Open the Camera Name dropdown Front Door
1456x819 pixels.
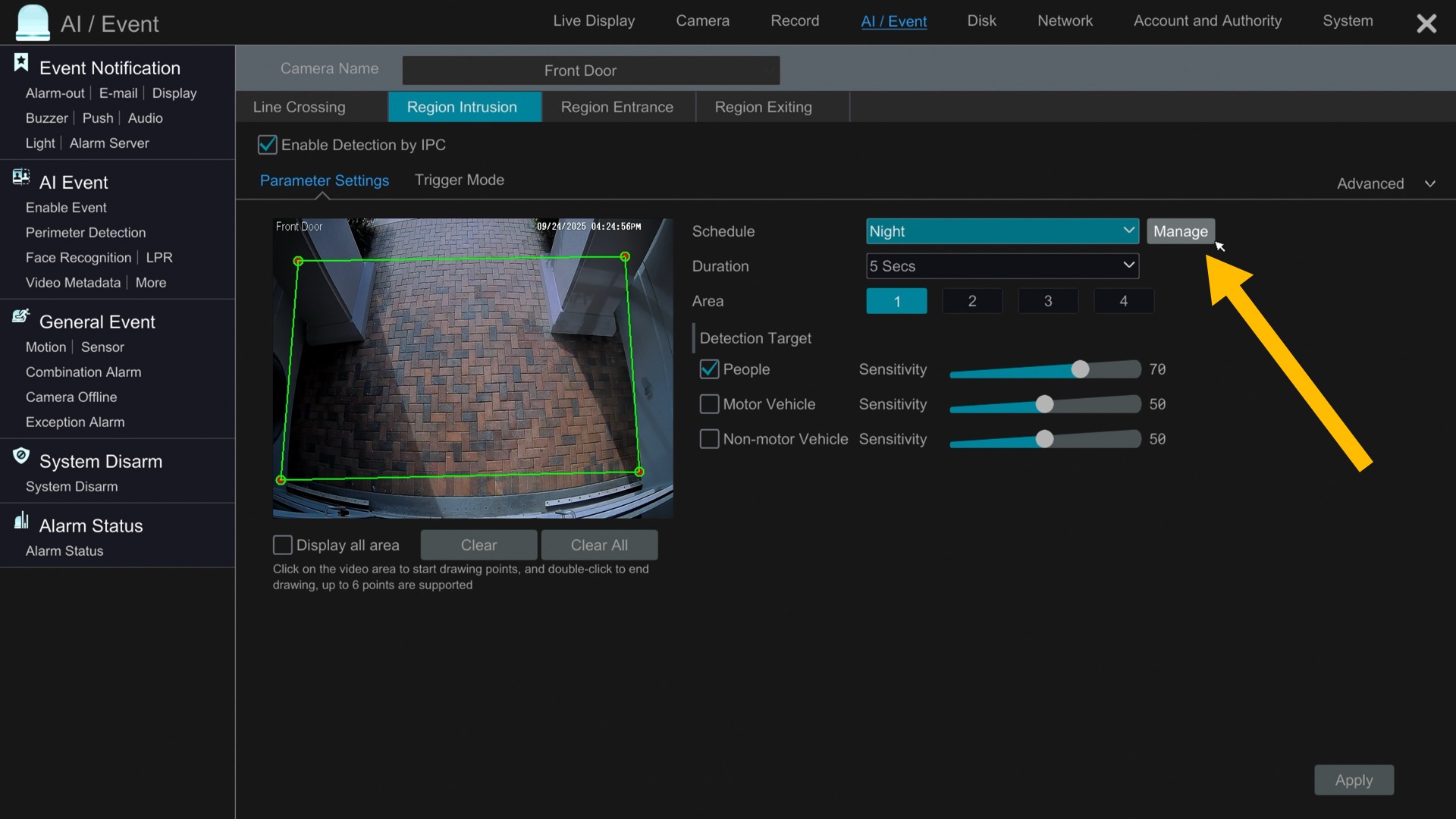pos(591,71)
